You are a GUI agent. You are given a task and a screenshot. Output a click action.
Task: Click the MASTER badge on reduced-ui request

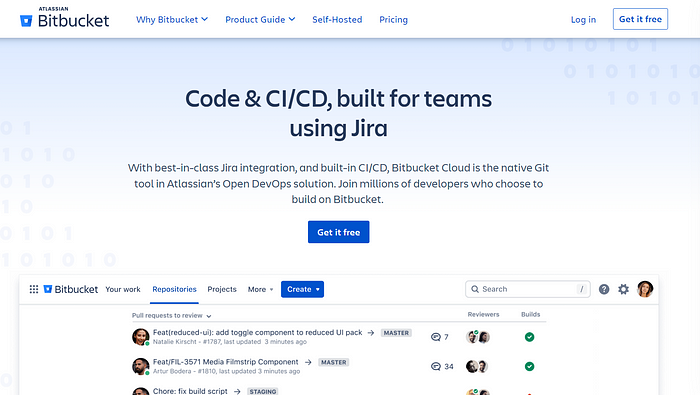click(396, 333)
